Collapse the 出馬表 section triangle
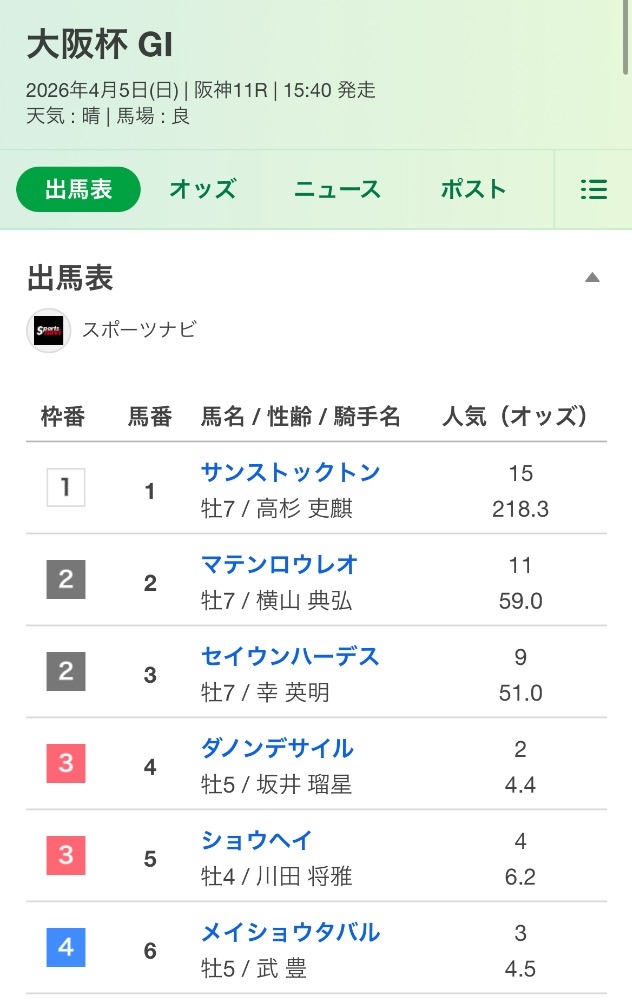The image size is (632, 1000). (592, 278)
